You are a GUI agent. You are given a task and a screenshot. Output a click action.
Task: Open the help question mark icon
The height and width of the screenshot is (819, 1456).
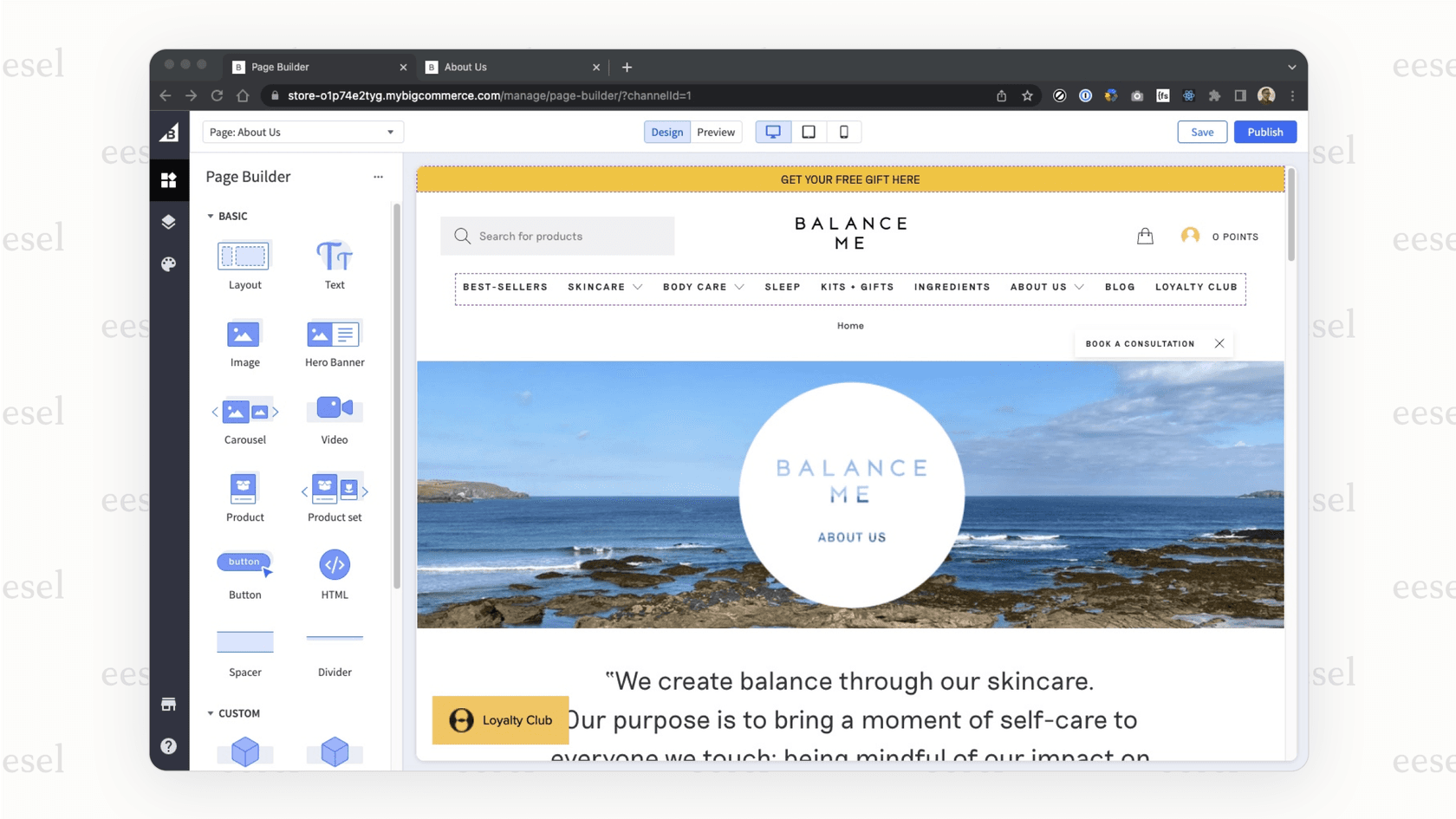click(x=170, y=746)
